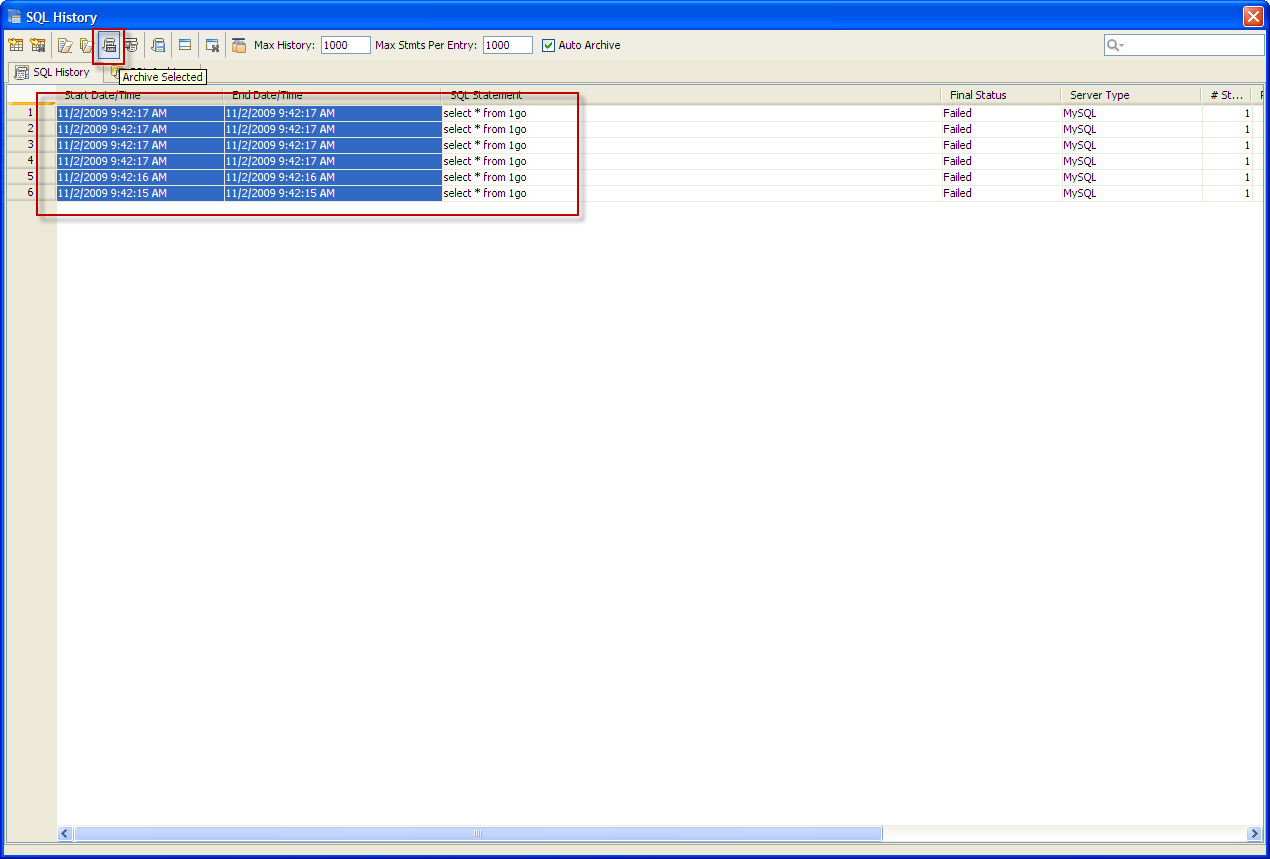Viewport: 1270px width, 859px height.
Task: Click the End Date/Time cell in row 6
Action: 332,193
